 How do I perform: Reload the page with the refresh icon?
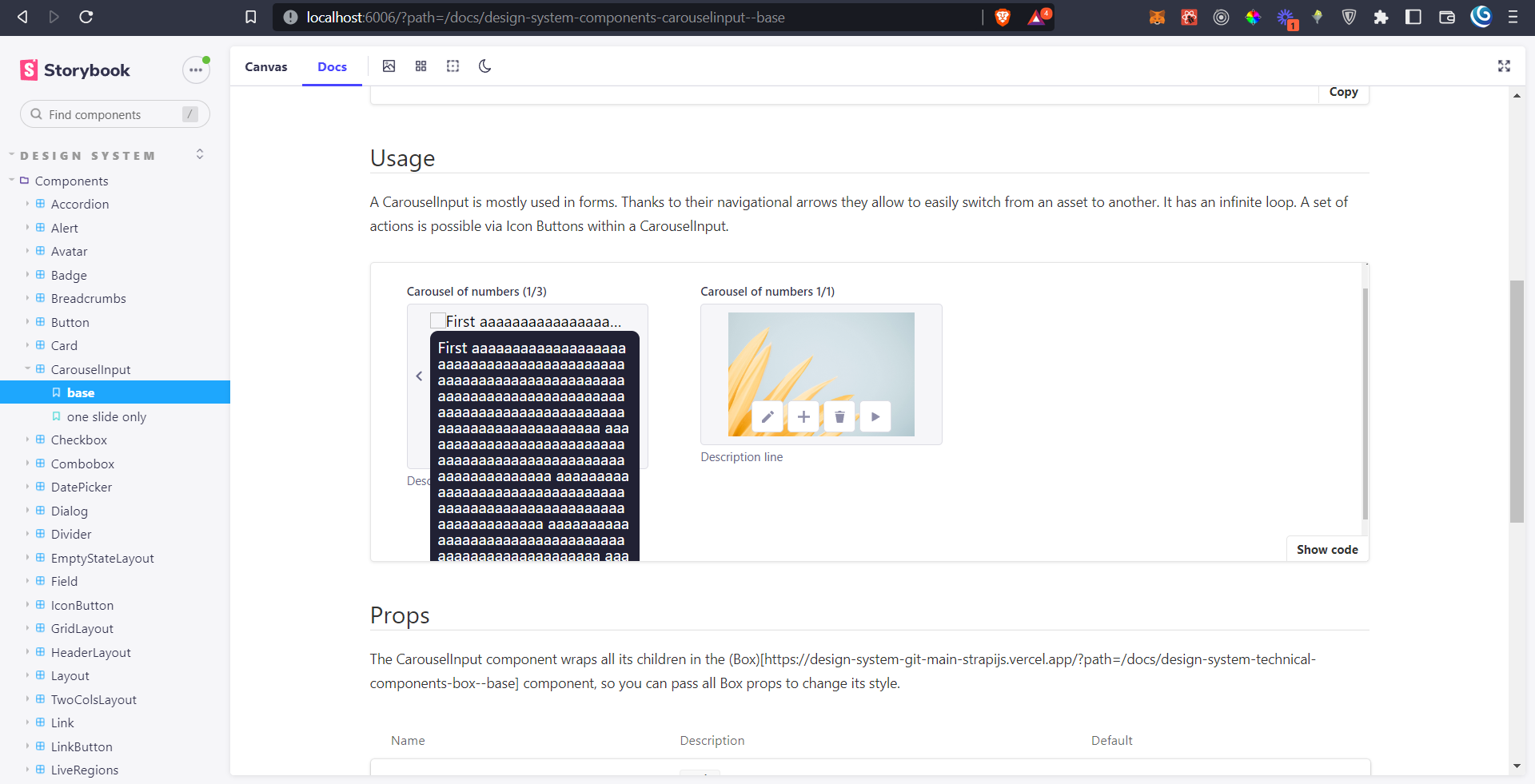pos(87,17)
